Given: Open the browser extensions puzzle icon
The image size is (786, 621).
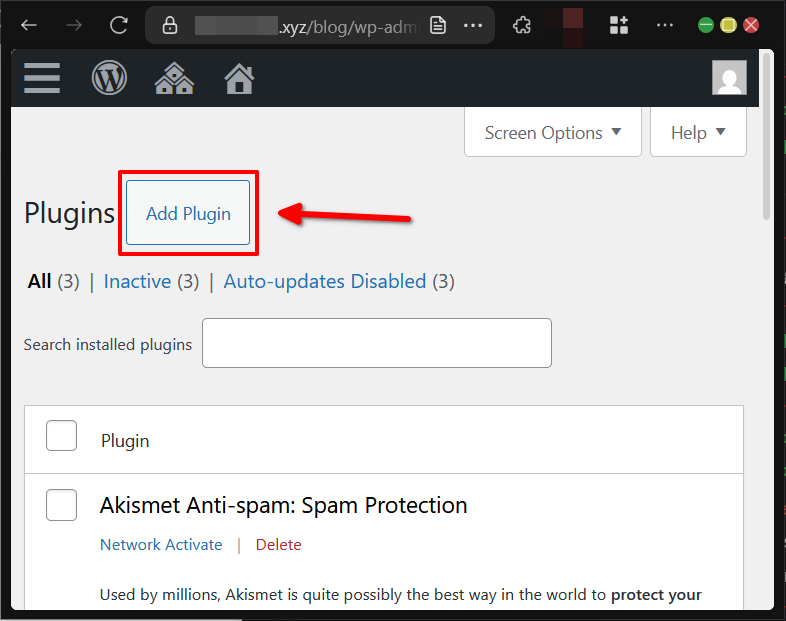Looking at the screenshot, I should pyautogui.click(x=521, y=25).
